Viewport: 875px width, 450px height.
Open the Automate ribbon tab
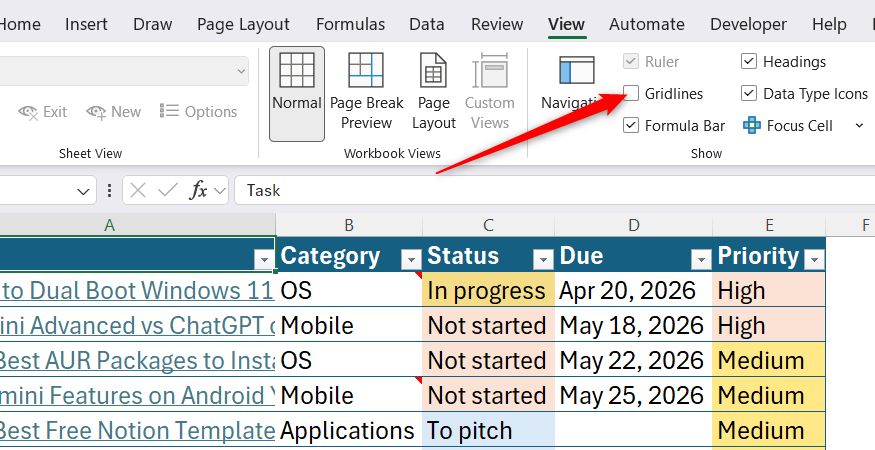tap(647, 25)
